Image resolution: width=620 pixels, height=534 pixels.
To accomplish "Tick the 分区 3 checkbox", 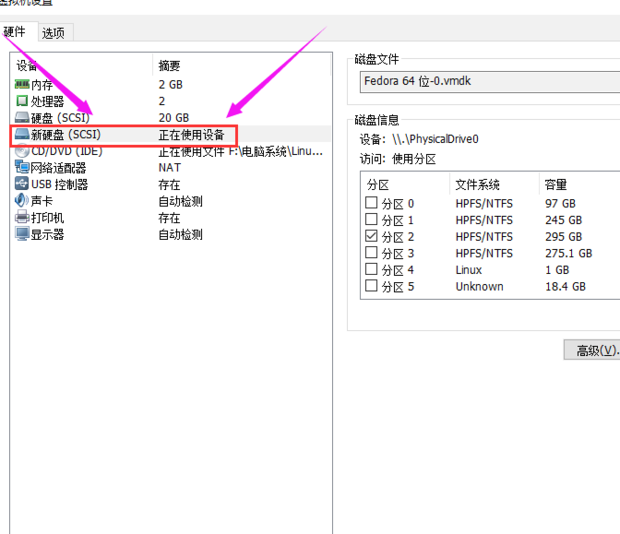I will pos(371,253).
